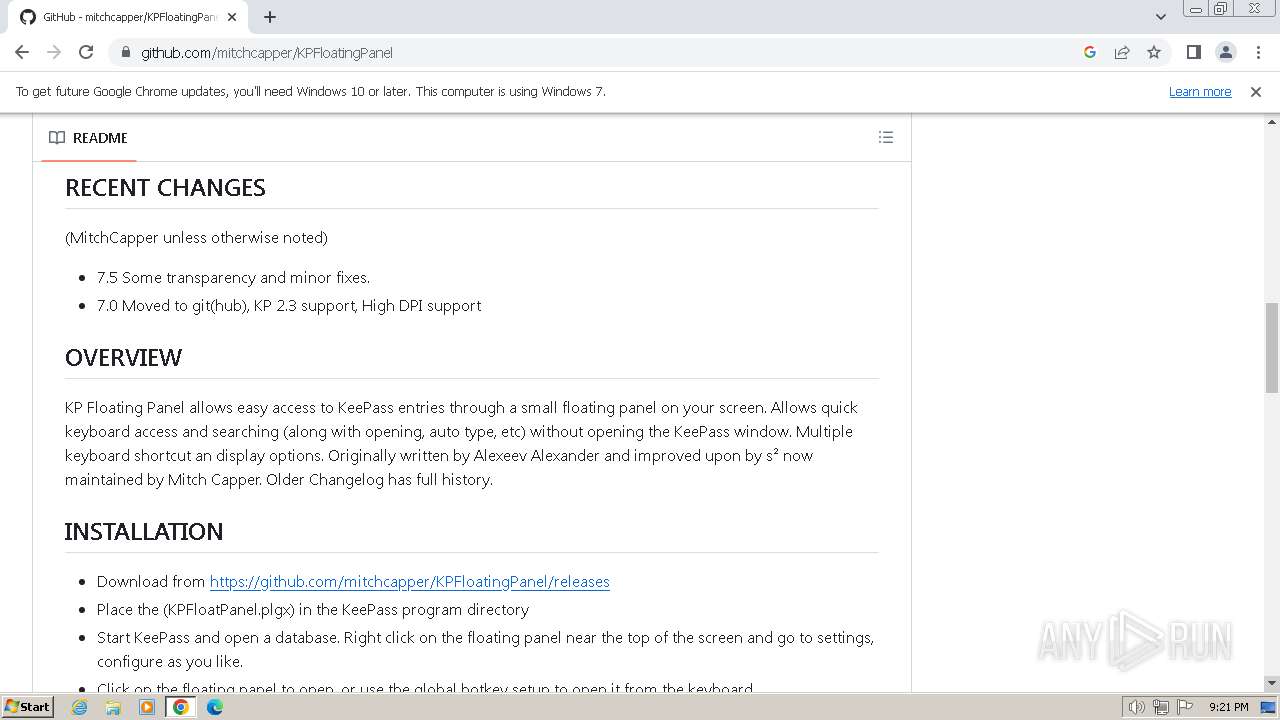
Task: Share this page via share icon
Action: [x=1122, y=52]
